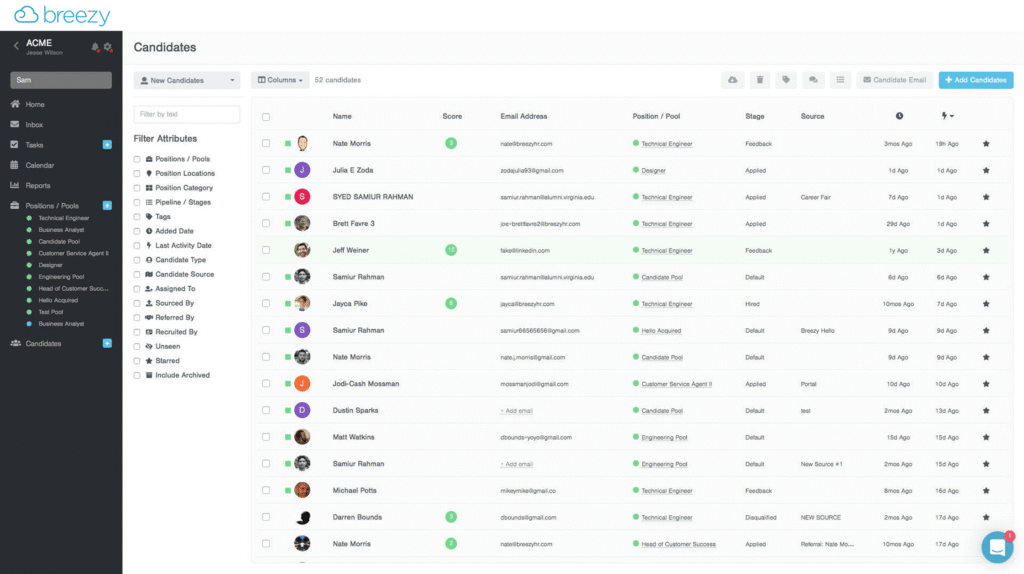Enable the Positions / Pools filter checkbox
The image size is (1024, 574).
(x=137, y=159)
